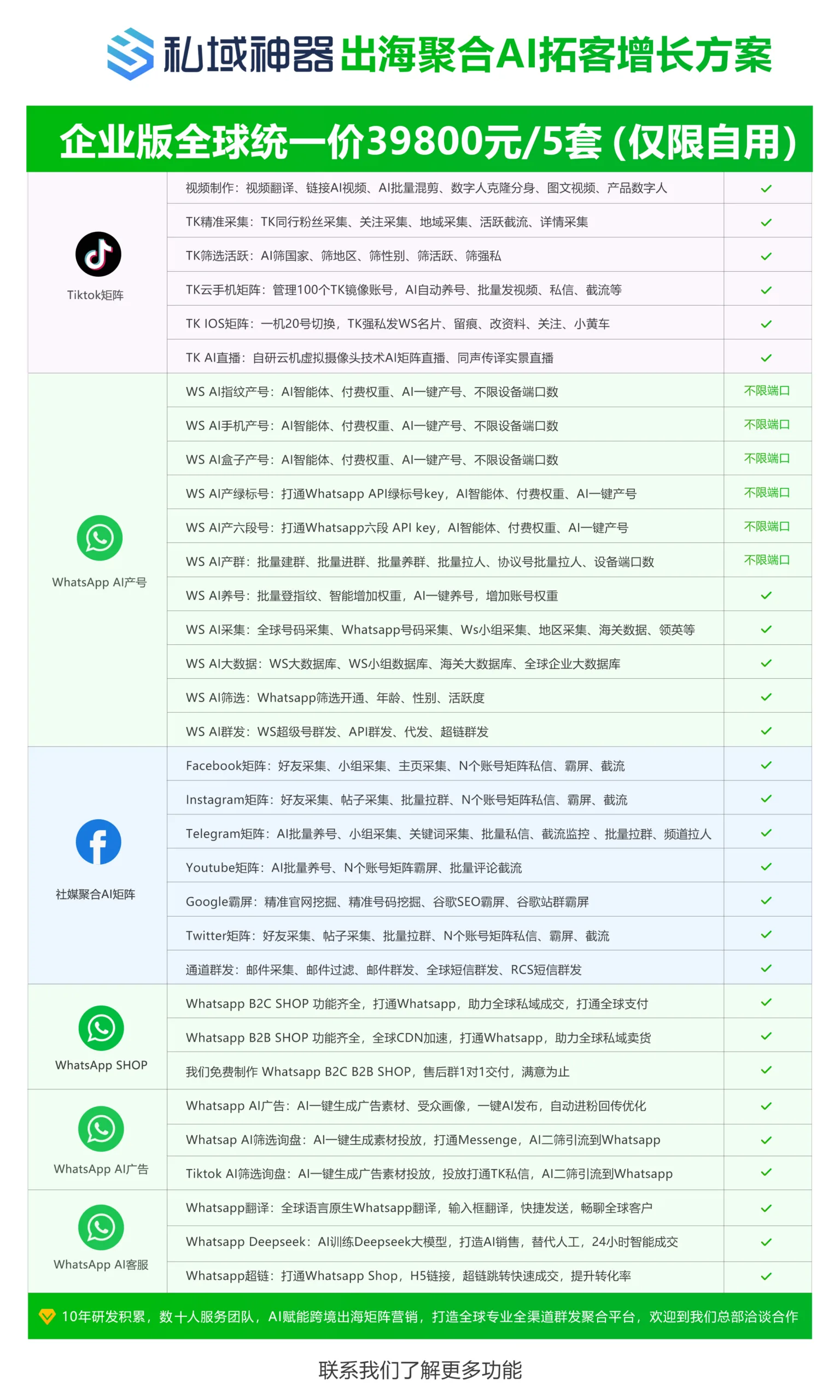Click the WhatsApp SHOP label

[101, 1065]
